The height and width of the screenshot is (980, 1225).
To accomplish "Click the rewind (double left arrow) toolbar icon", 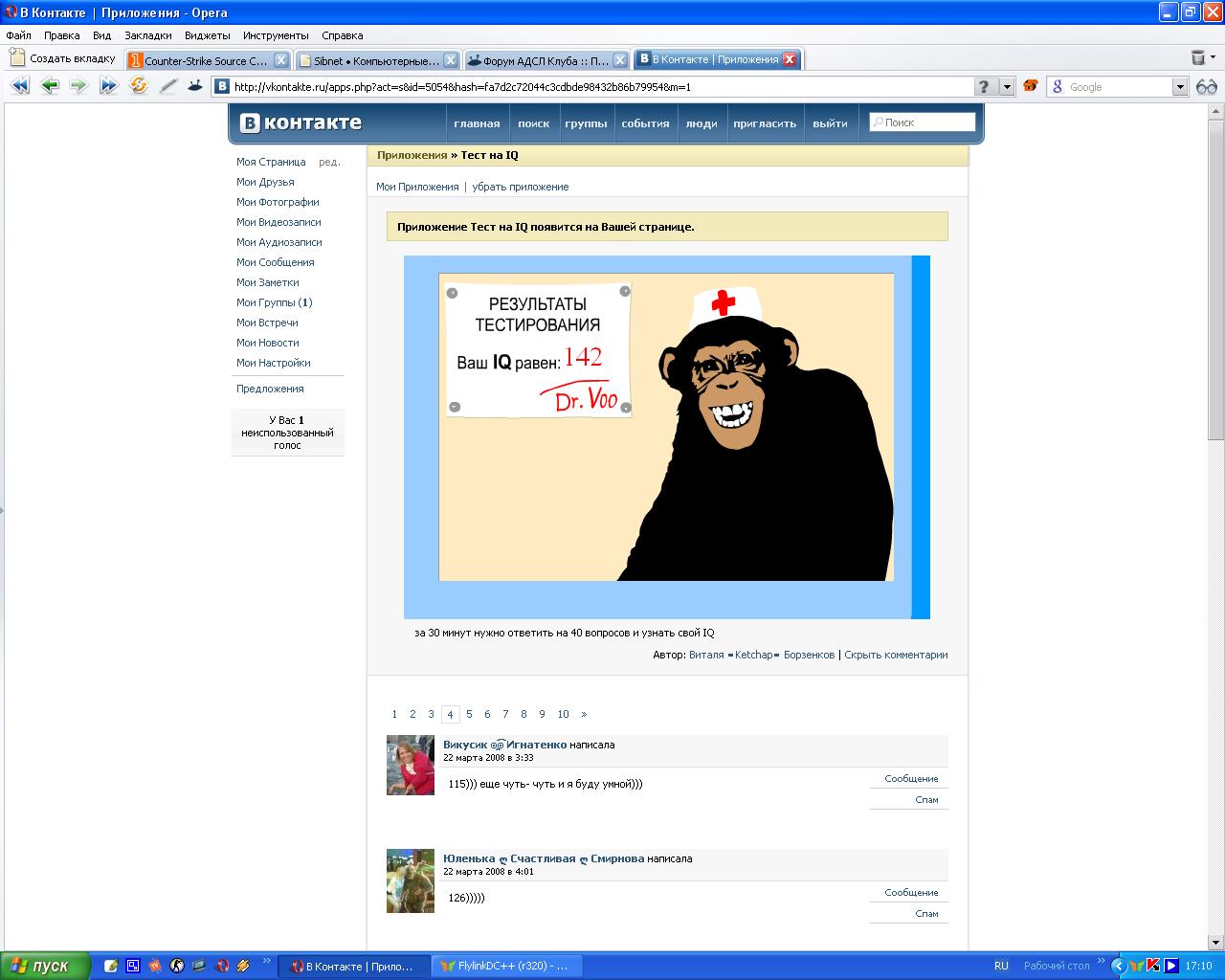I will tap(20, 86).
